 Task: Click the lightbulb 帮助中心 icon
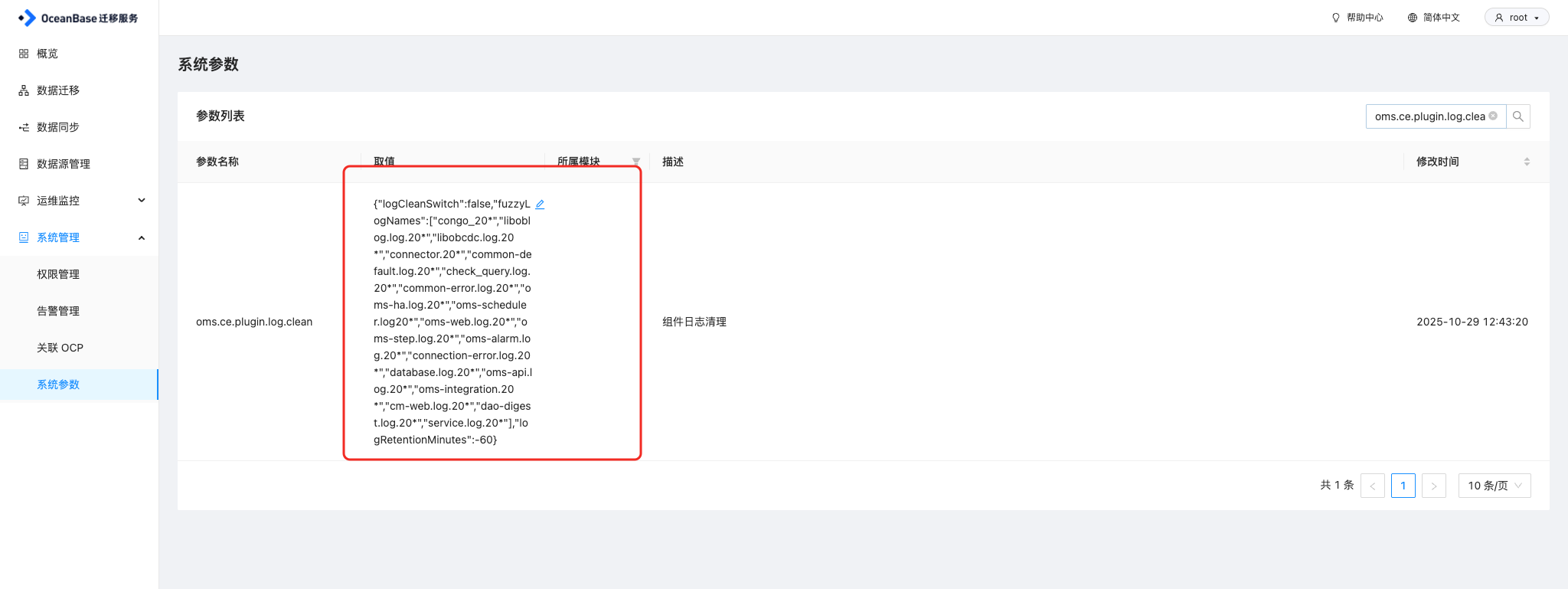click(x=1336, y=18)
